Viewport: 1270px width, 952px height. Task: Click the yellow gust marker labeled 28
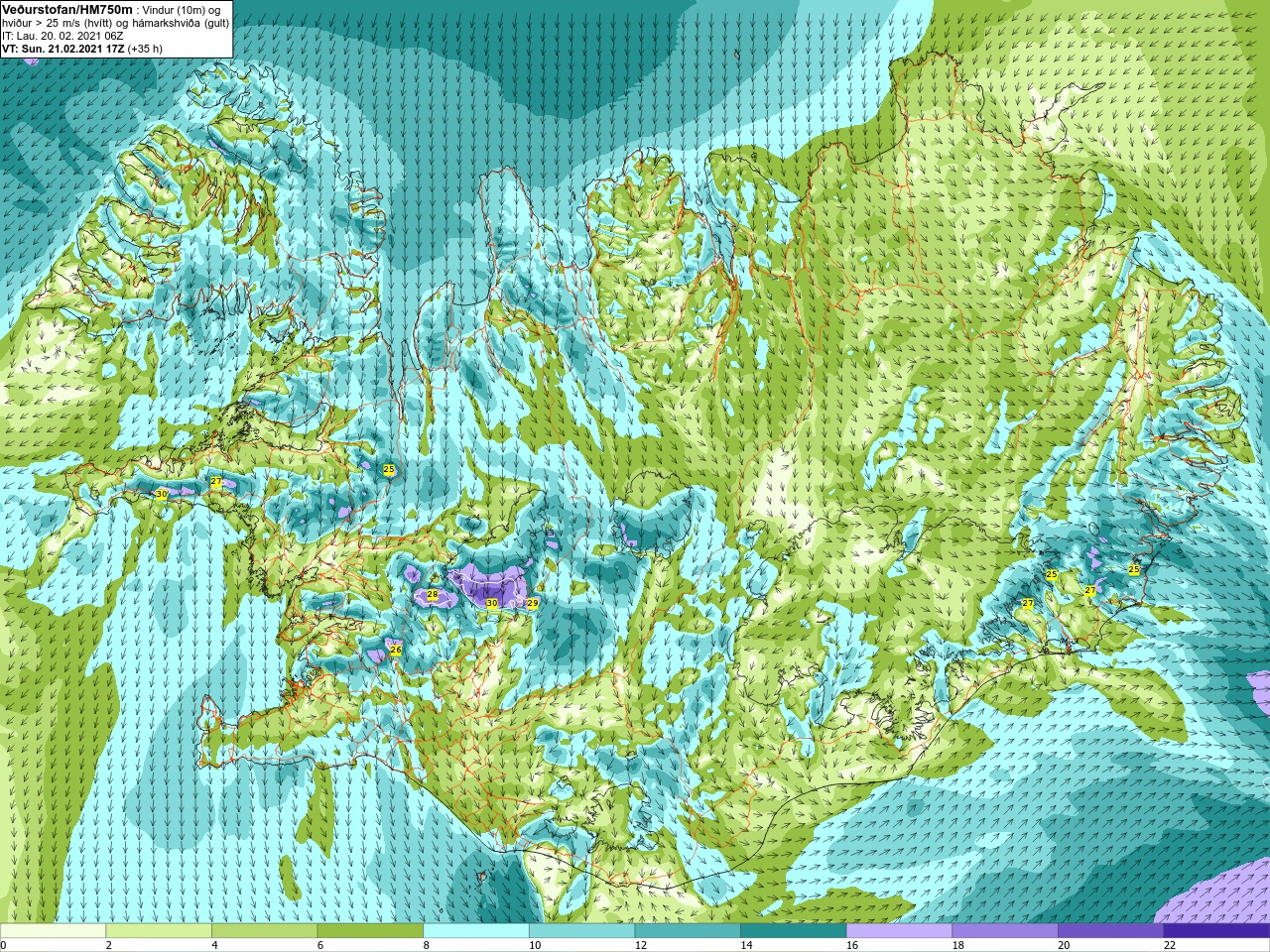432,595
